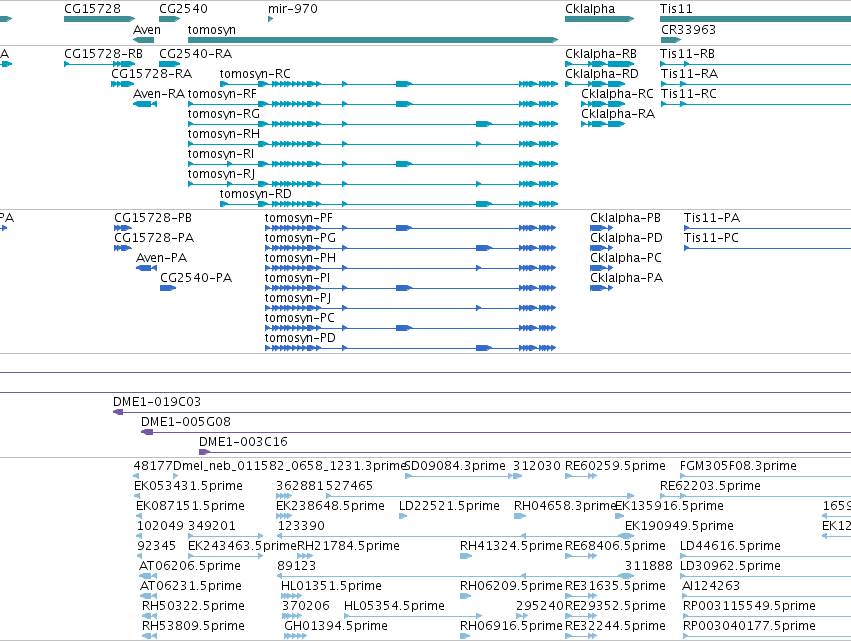This screenshot has height=641, width=851.
Task: Select the tomosyn-RG transcript label
Action: point(224,114)
